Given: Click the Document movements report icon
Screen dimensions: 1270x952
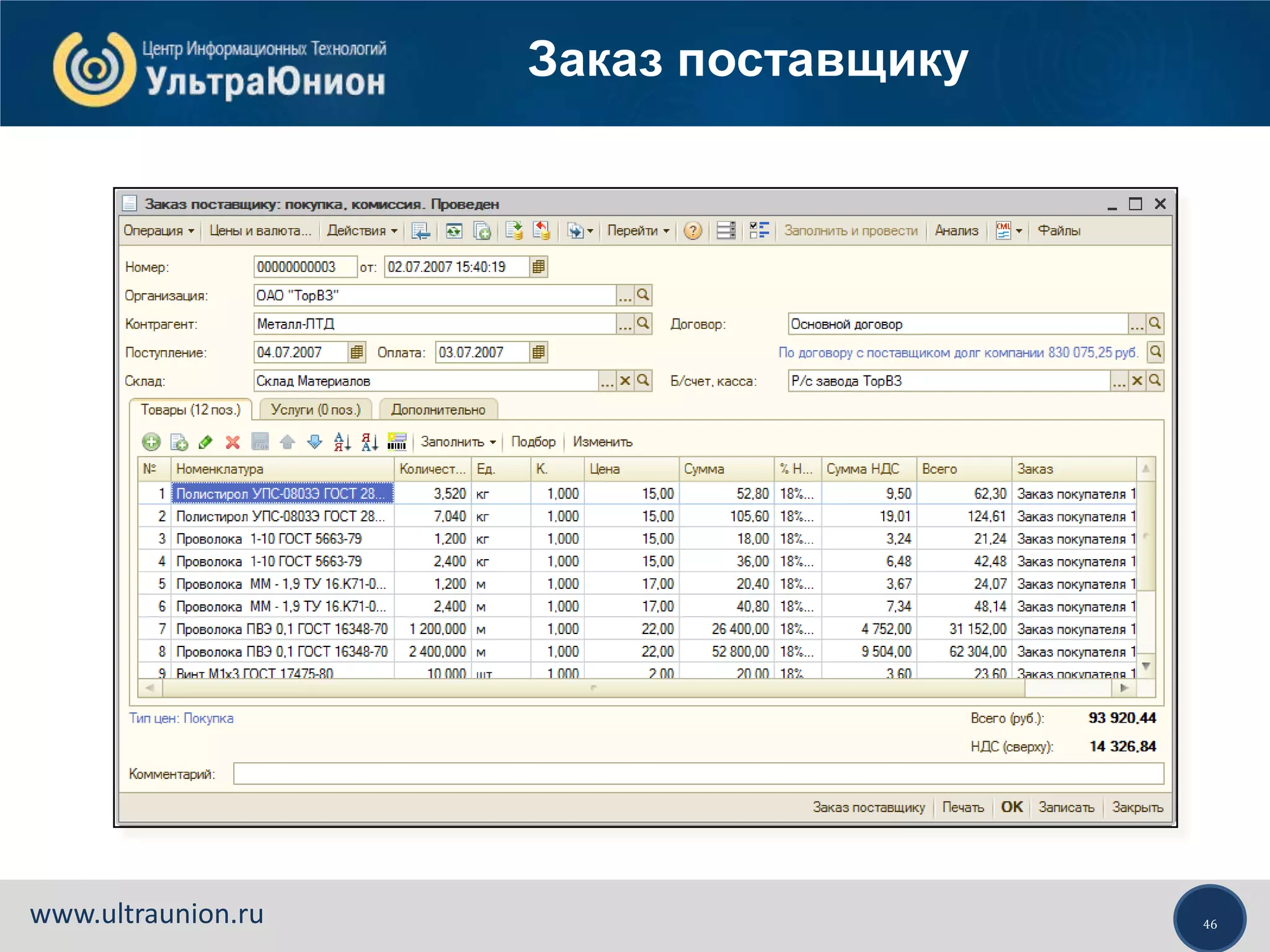Looking at the screenshot, I should point(514,231).
